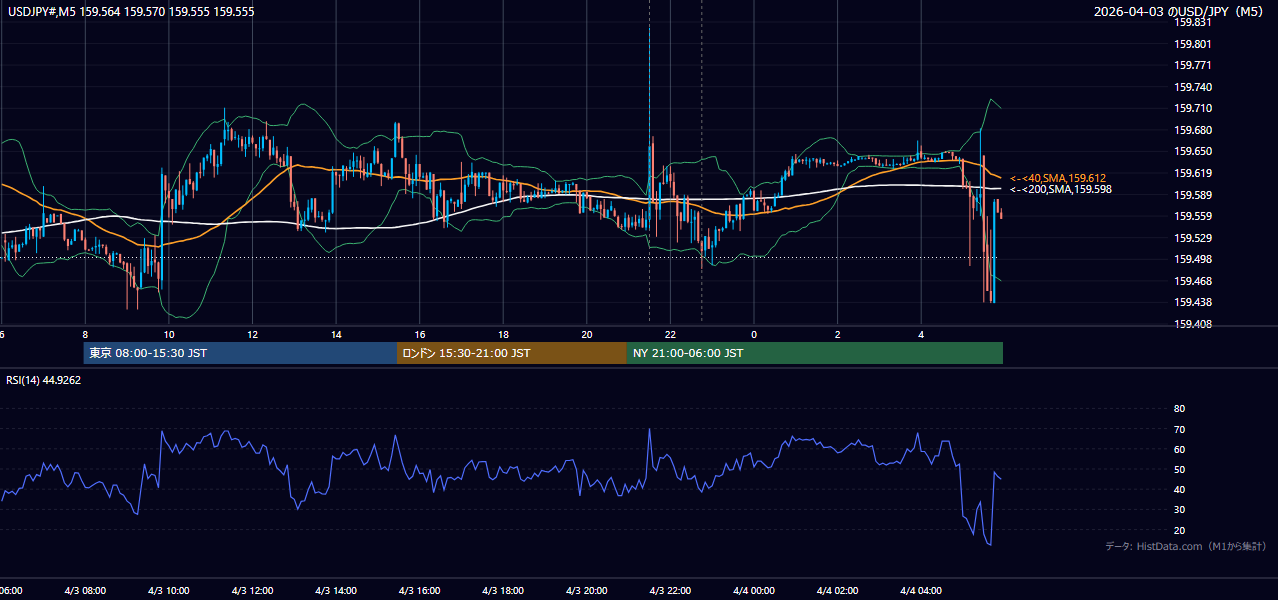Select the 東京 08:00-15:30 JST session bar
The width and height of the screenshot is (1278, 600).
click(x=240, y=353)
